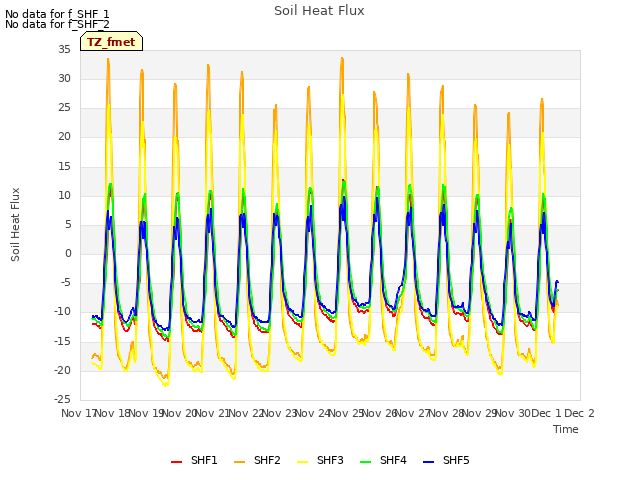Click the orange SHF2 legend line marker
The width and height of the screenshot is (640, 480).
click(240, 462)
